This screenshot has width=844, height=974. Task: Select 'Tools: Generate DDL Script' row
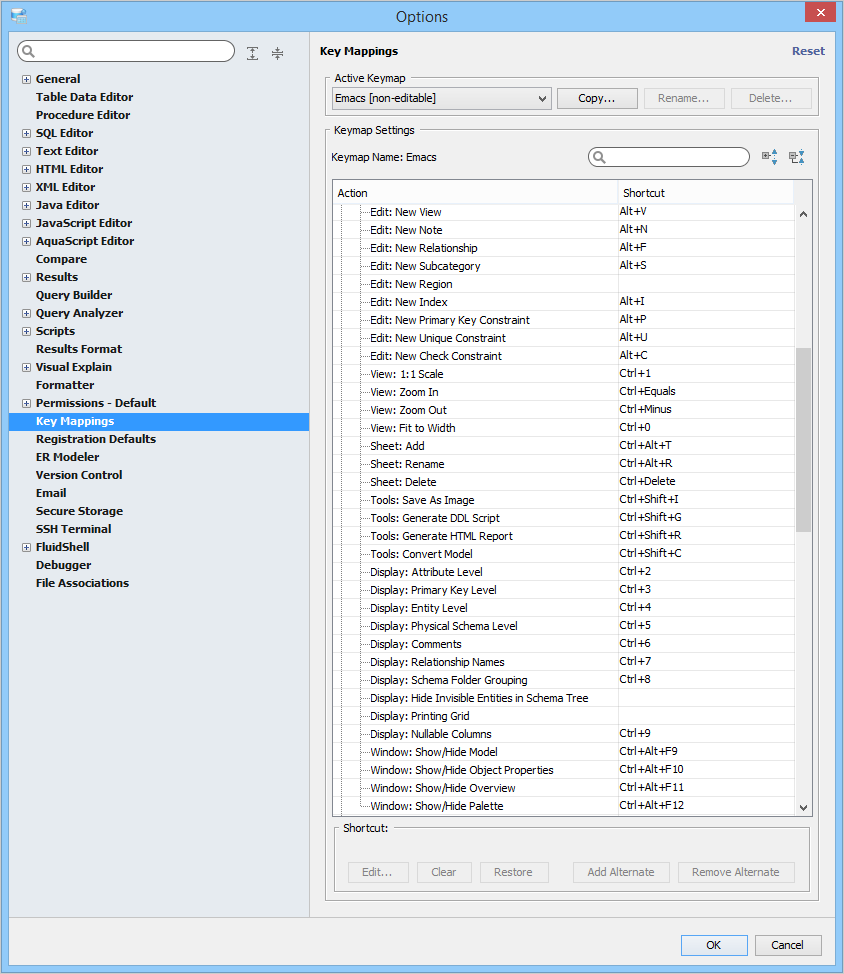click(x=564, y=519)
